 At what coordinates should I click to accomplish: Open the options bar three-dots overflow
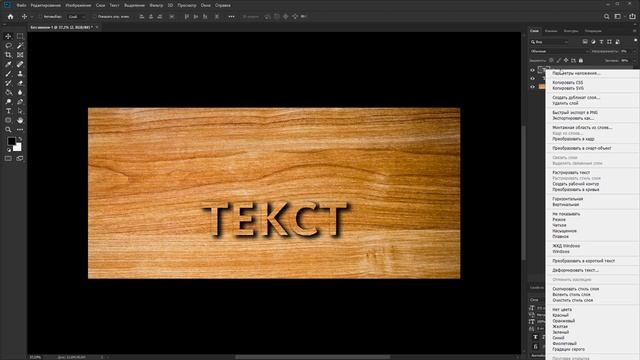[x=231, y=17]
